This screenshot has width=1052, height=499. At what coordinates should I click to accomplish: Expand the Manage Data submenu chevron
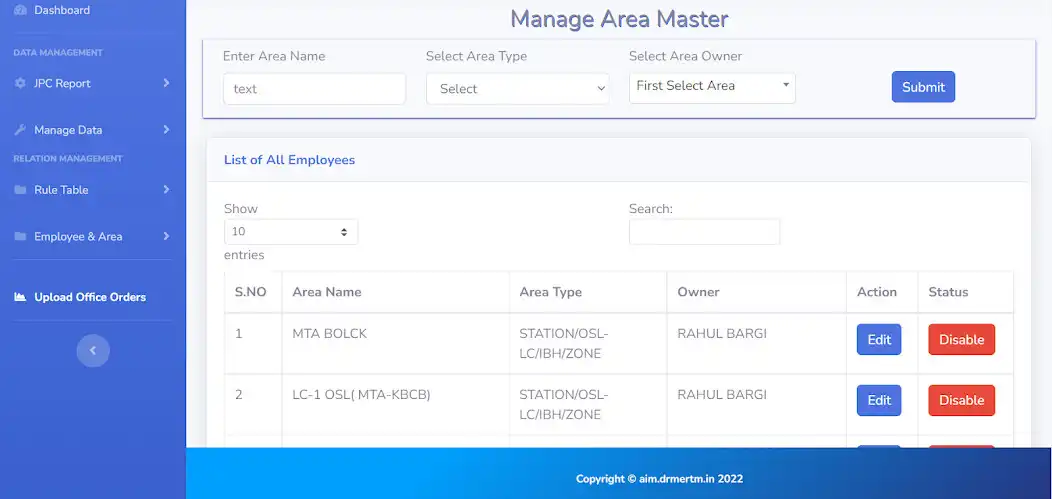click(x=166, y=130)
